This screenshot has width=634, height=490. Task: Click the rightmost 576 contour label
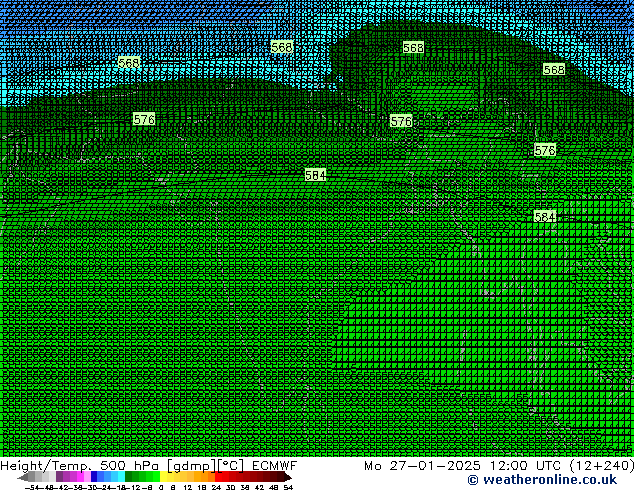tap(545, 150)
